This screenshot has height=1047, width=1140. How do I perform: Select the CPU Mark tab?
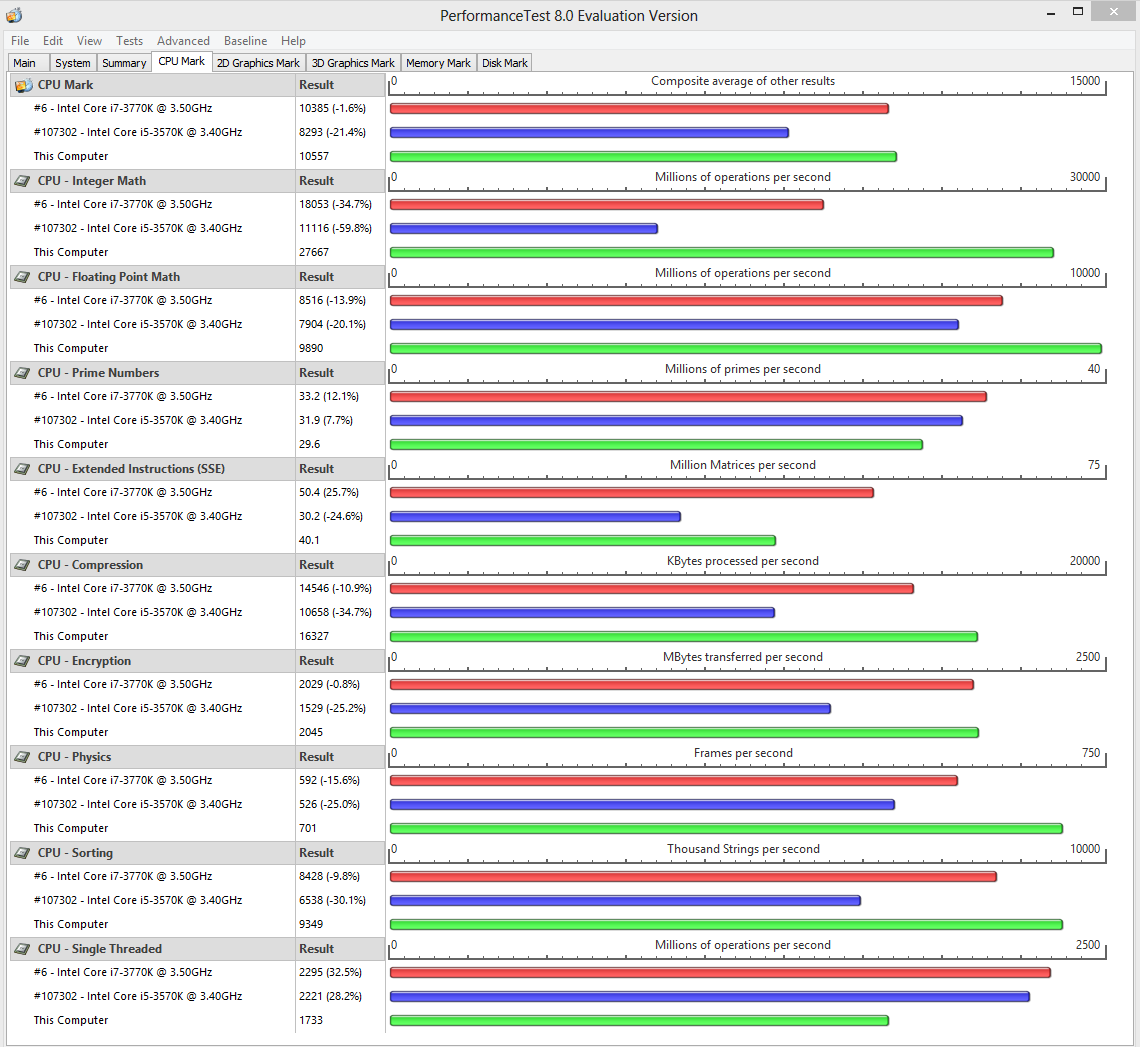(182, 62)
